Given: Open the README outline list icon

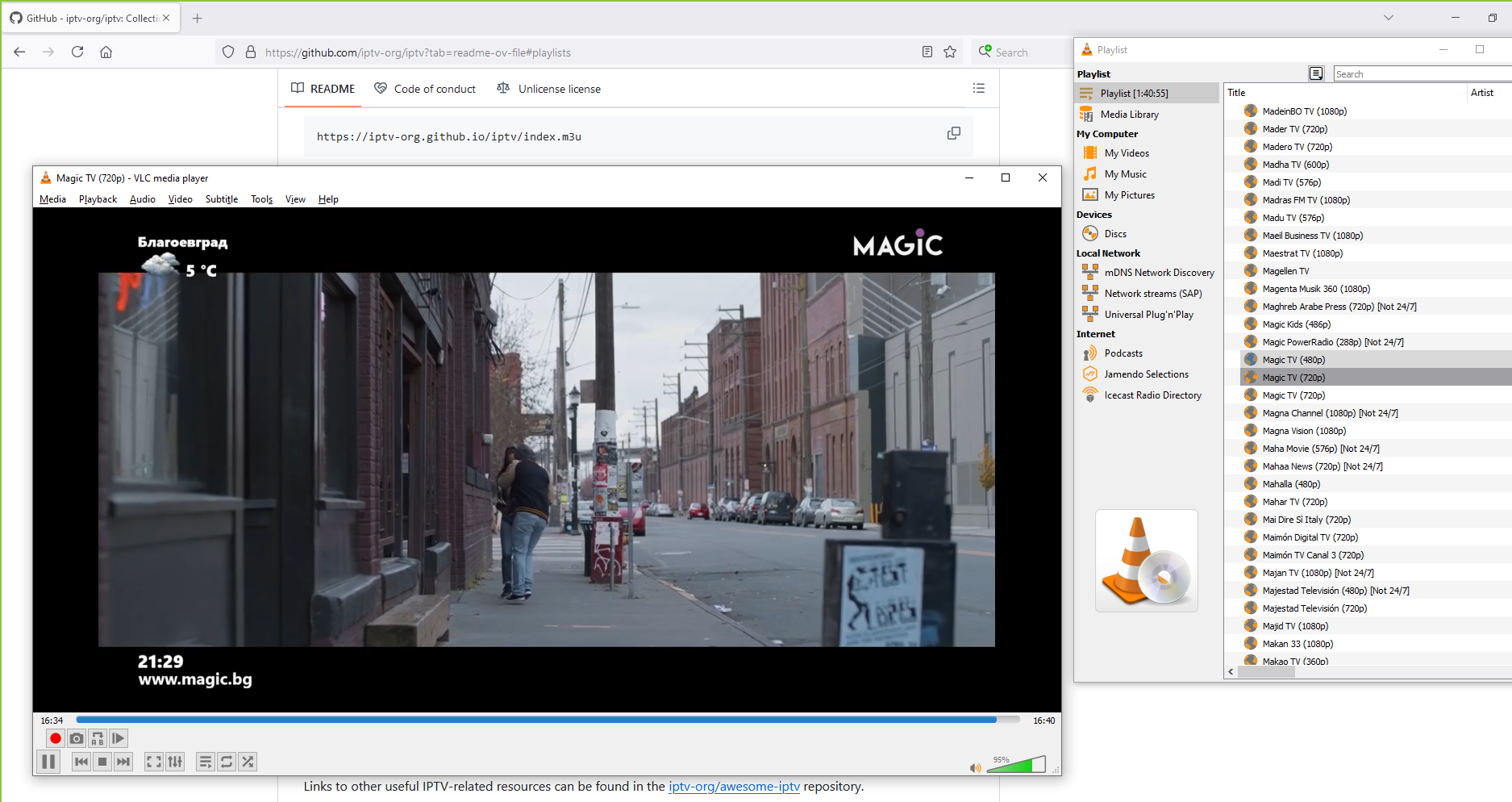Looking at the screenshot, I should (979, 88).
